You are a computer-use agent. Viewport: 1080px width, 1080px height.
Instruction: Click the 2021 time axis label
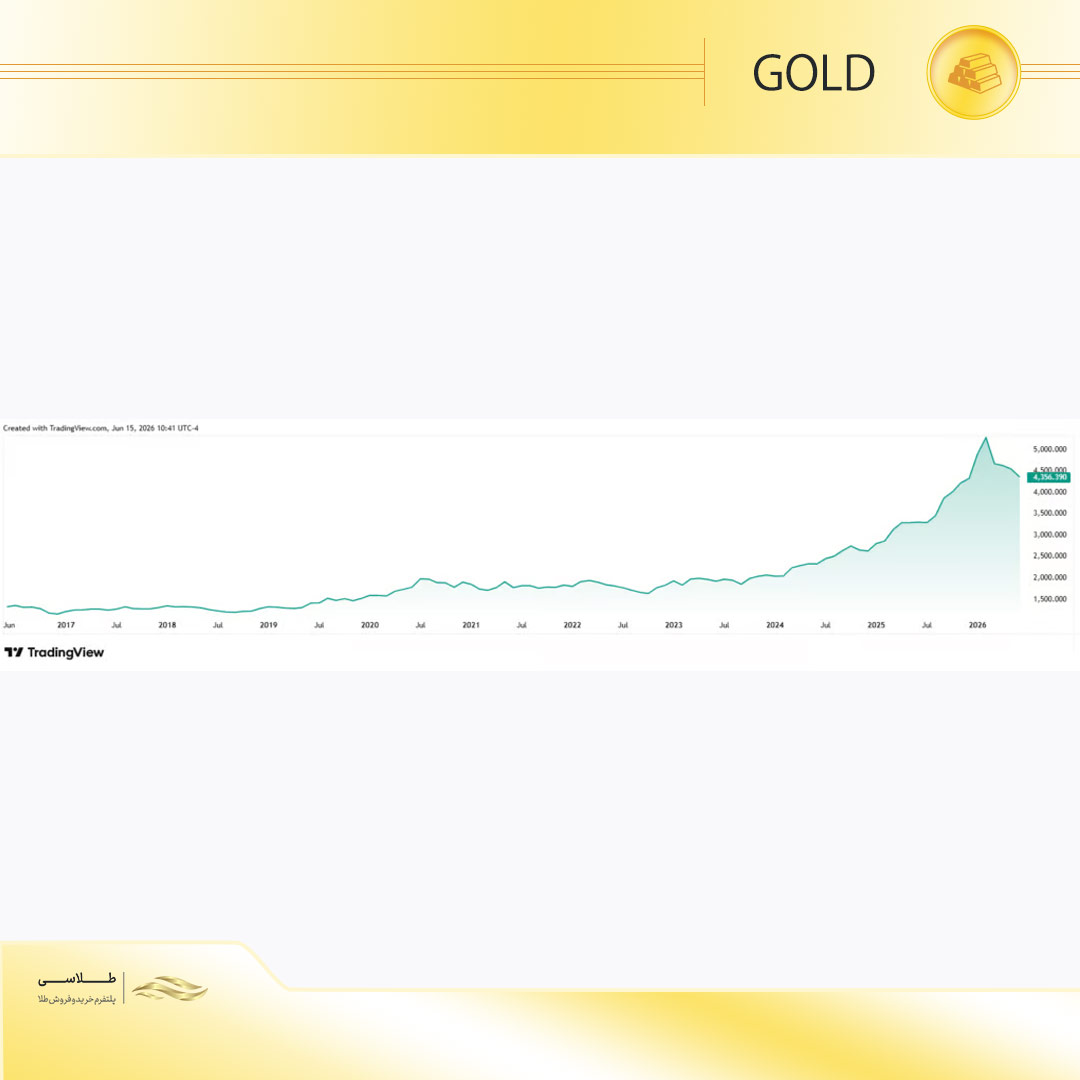[471, 625]
